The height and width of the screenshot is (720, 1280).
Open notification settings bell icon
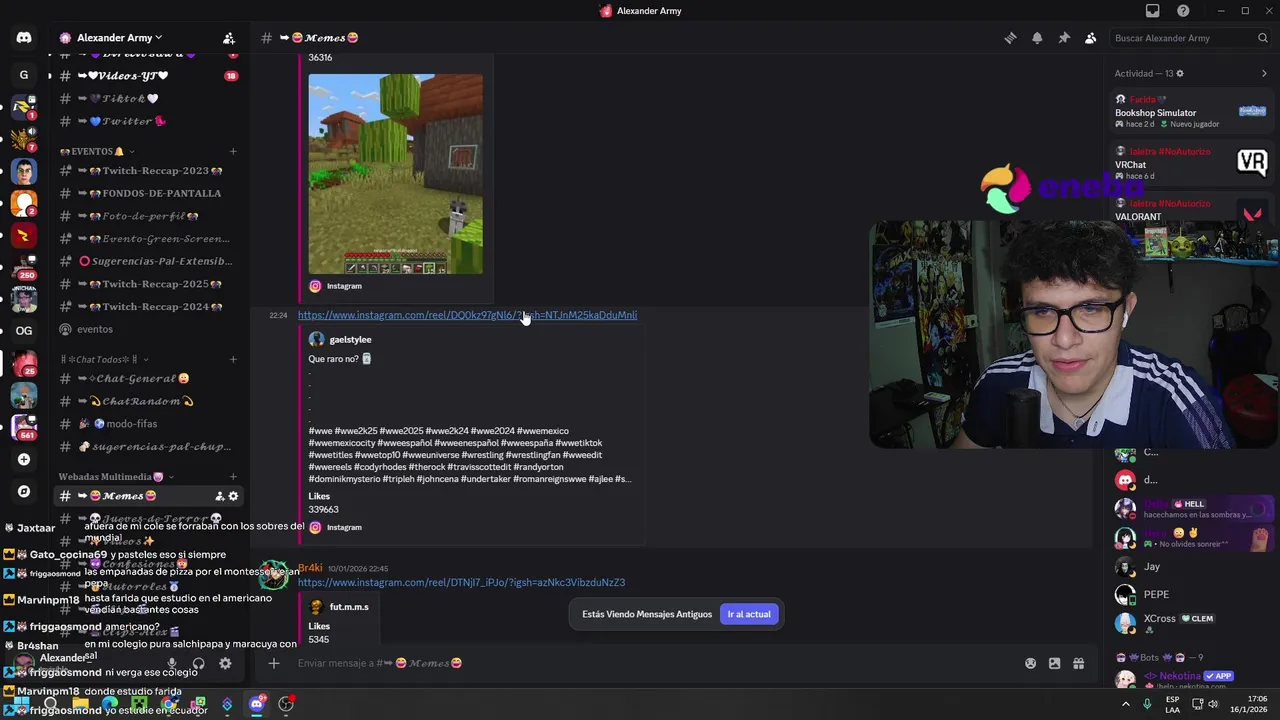(x=1037, y=38)
